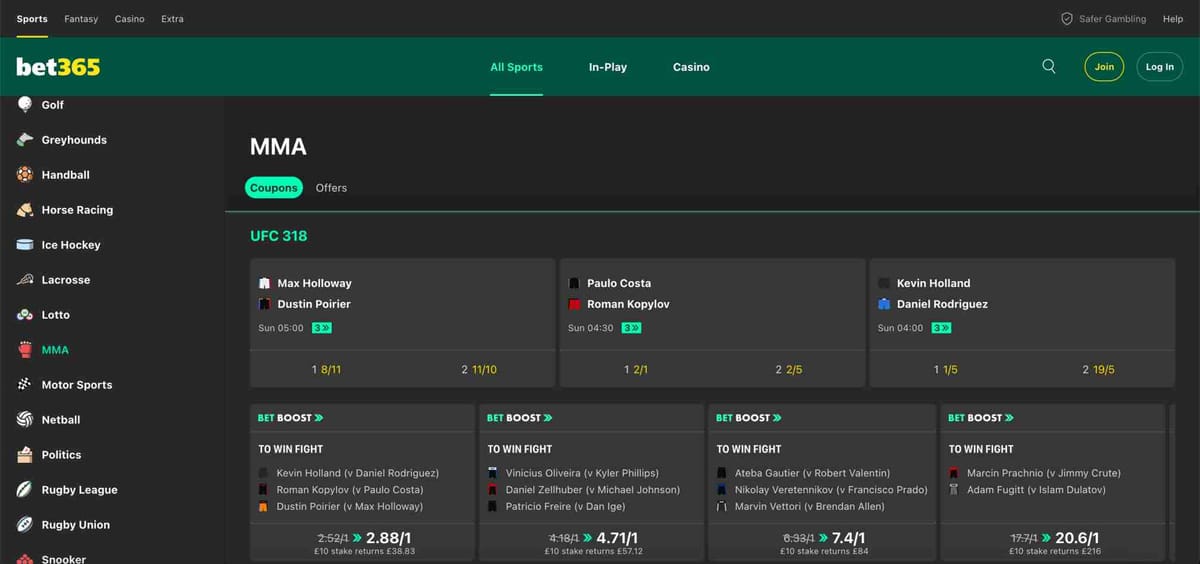Open Fantasy in the top bar

pyautogui.click(x=81, y=19)
